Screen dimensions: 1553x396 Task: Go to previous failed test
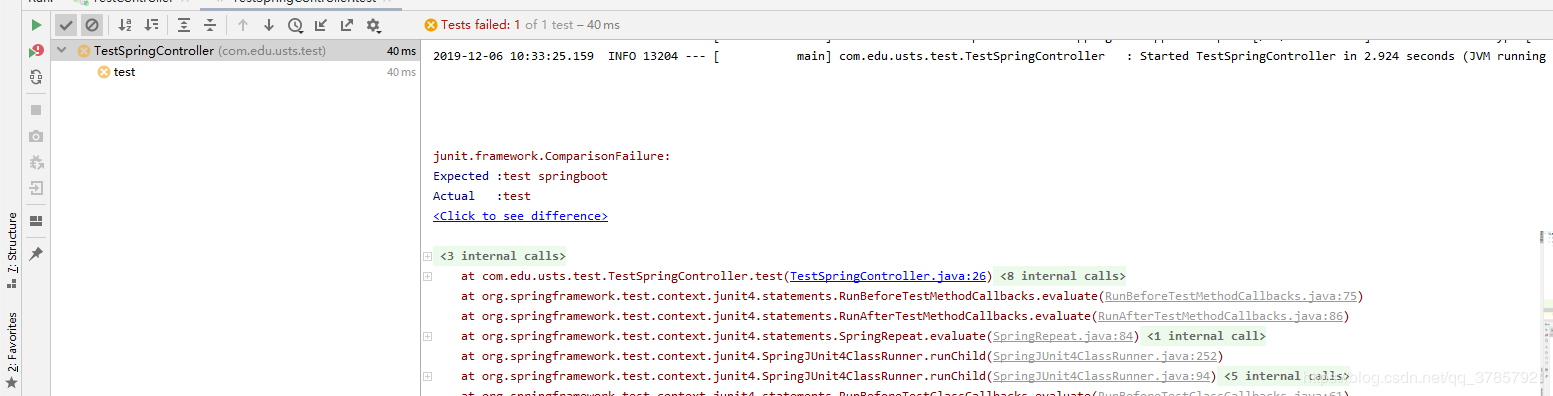[242, 25]
